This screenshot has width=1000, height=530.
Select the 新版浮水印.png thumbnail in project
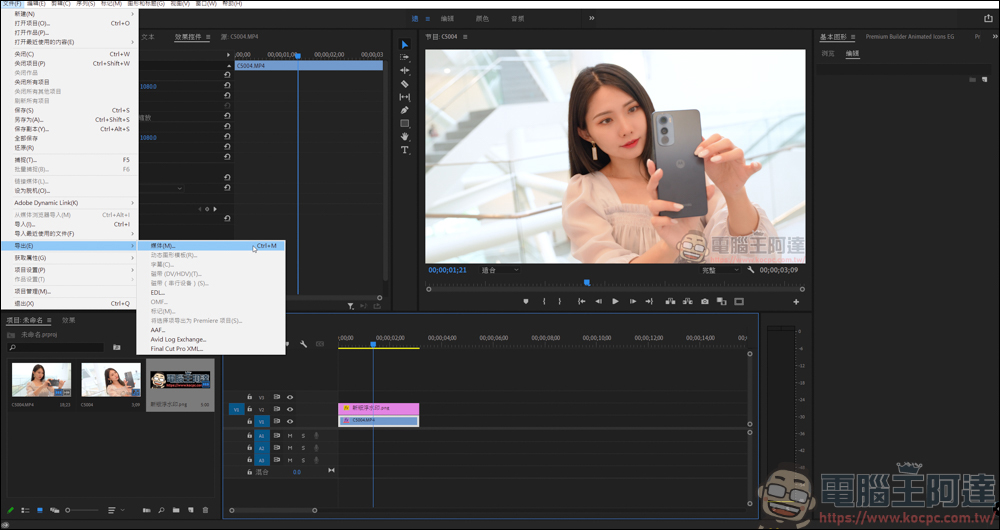pos(180,379)
